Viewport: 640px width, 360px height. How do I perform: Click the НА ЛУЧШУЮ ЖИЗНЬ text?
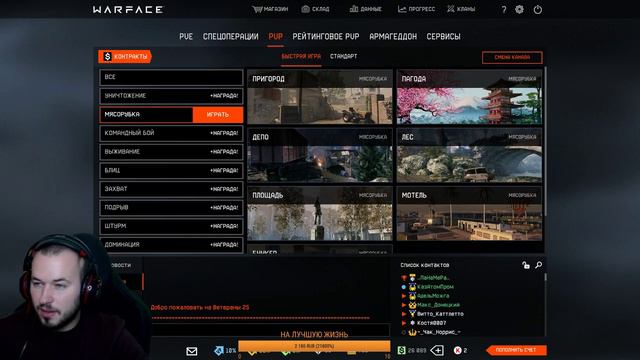pos(314,335)
